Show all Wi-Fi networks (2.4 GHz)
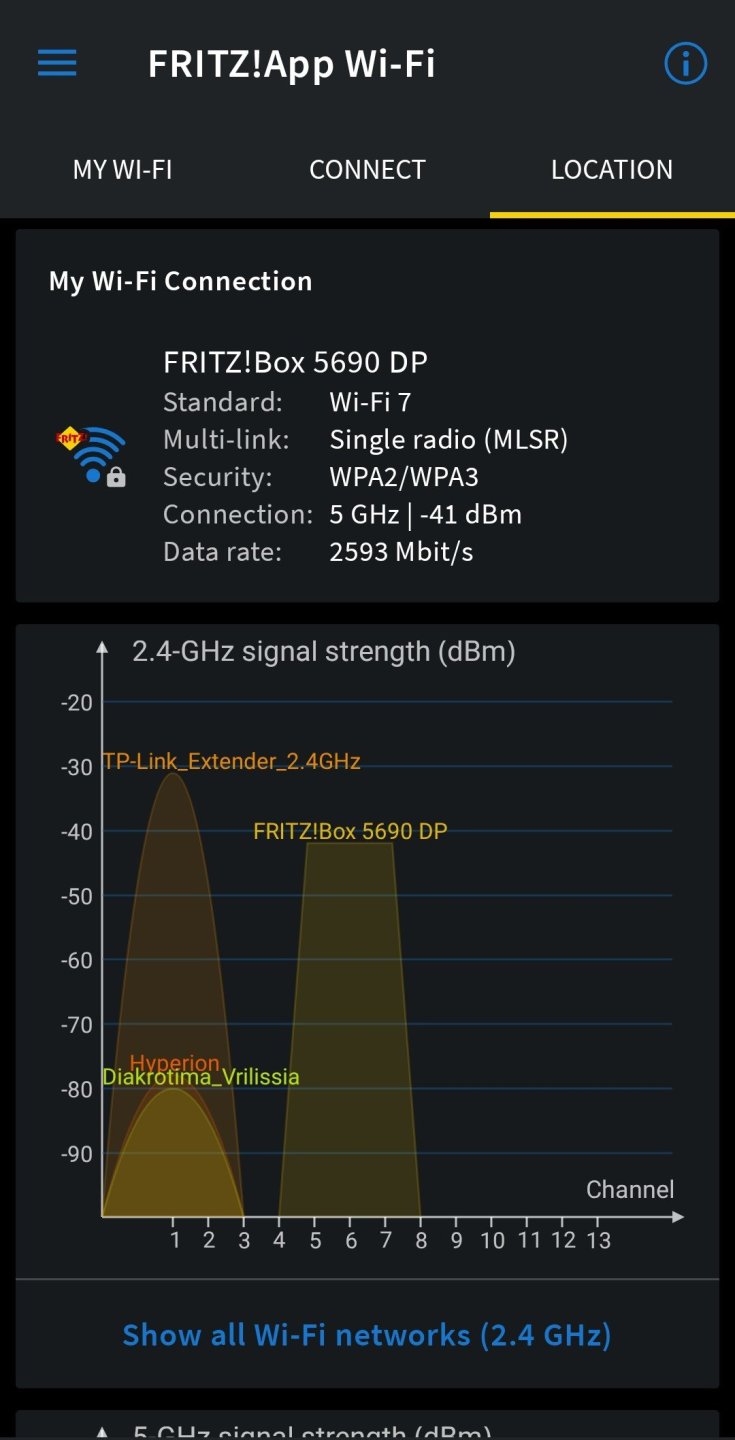Screen dimensions: 735x1440 coord(366,1335)
